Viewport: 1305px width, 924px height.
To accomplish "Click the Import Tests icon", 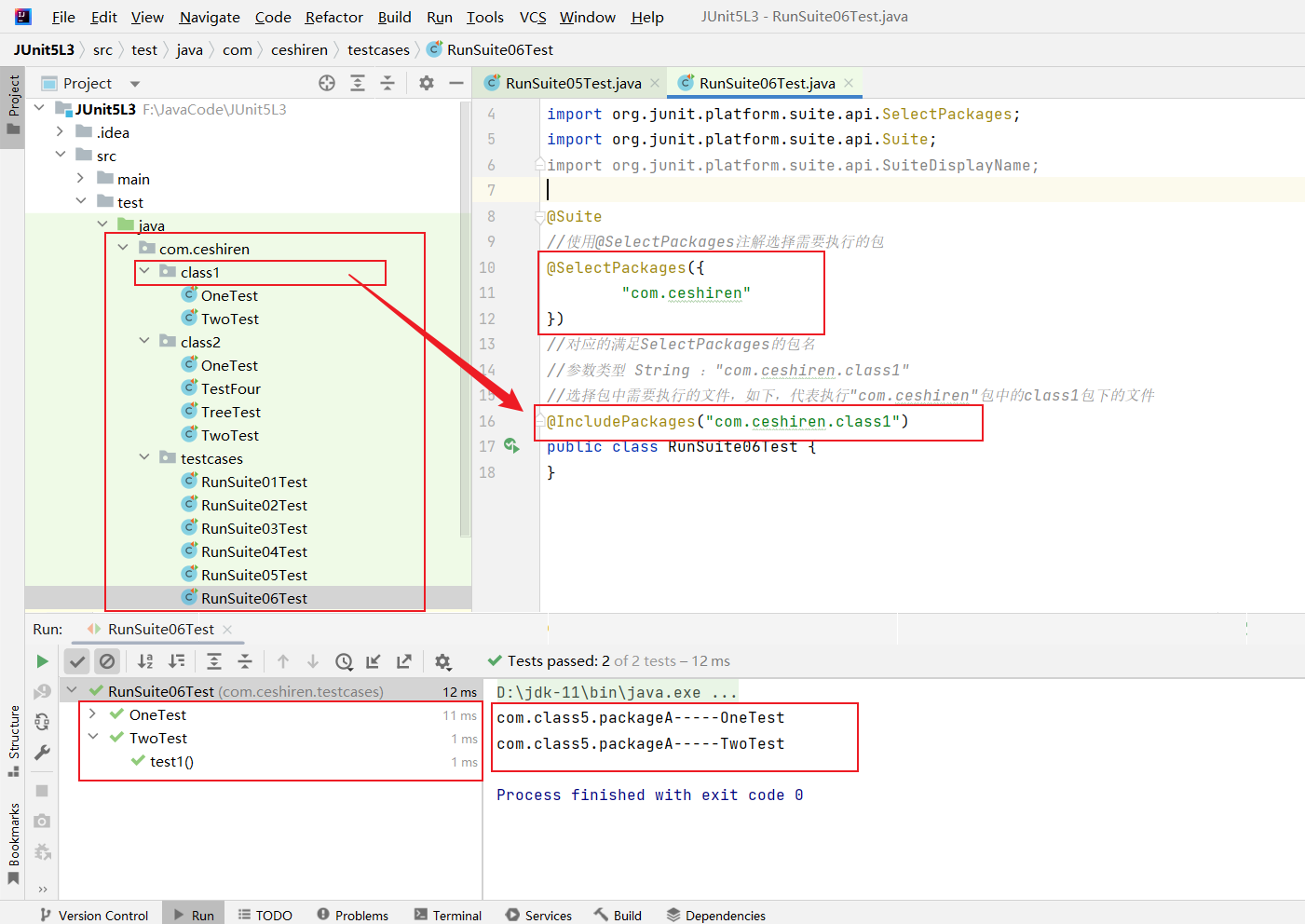I will (x=374, y=661).
